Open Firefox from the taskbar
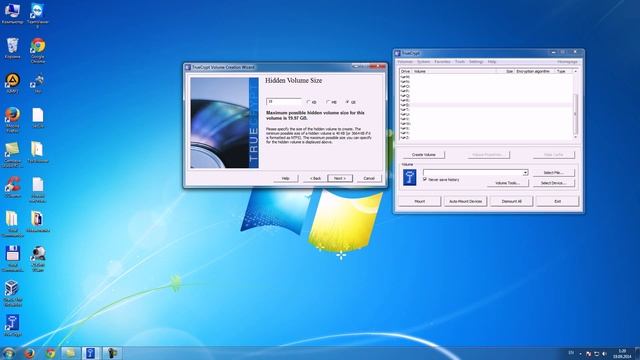 29,353
